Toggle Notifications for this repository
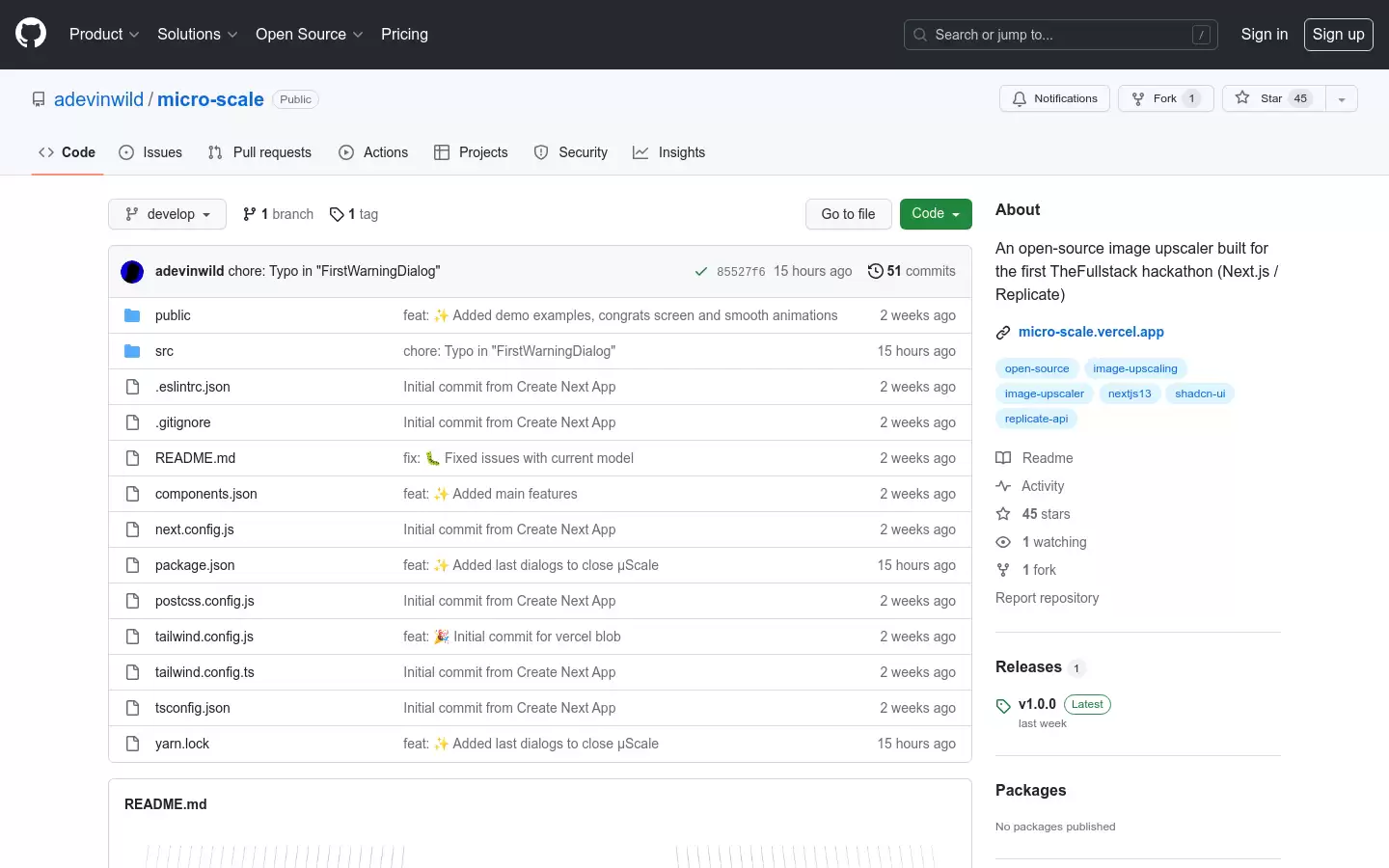Viewport: 1389px width, 868px height. [x=1055, y=98]
